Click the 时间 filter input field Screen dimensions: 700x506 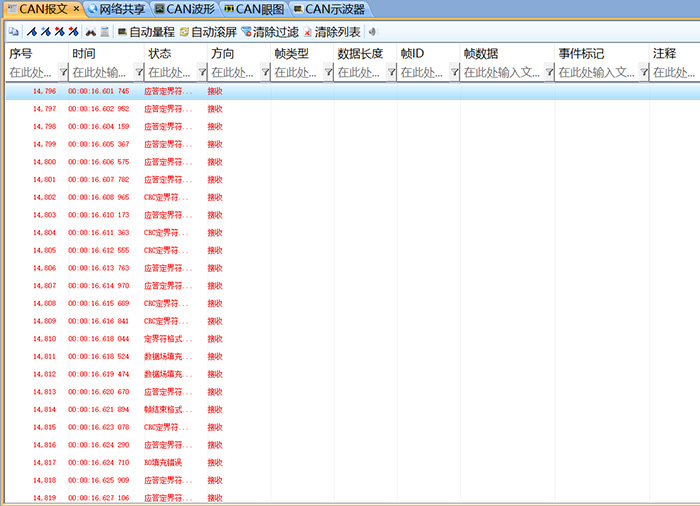pos(100,73)
